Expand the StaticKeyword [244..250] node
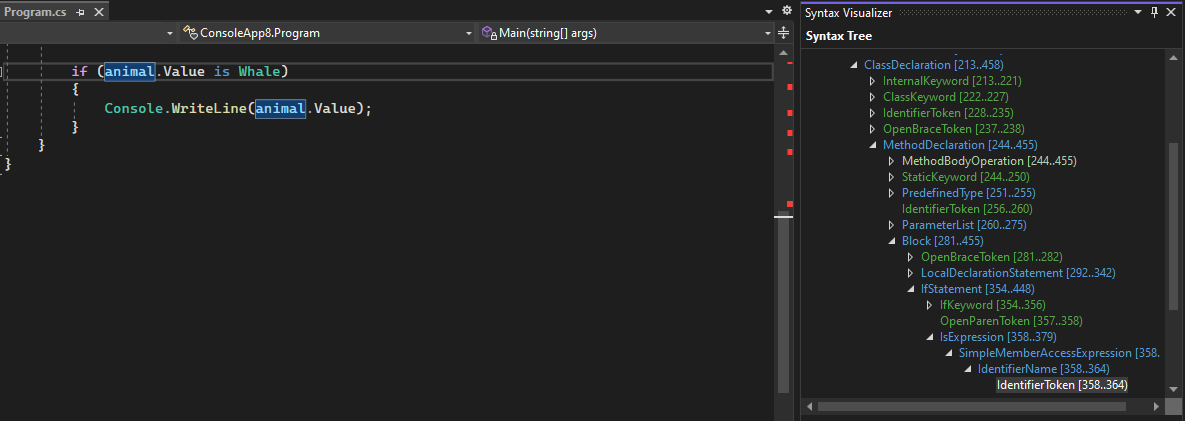The height and width of the screenshot is (421, 1185). [x=892, y=177]
